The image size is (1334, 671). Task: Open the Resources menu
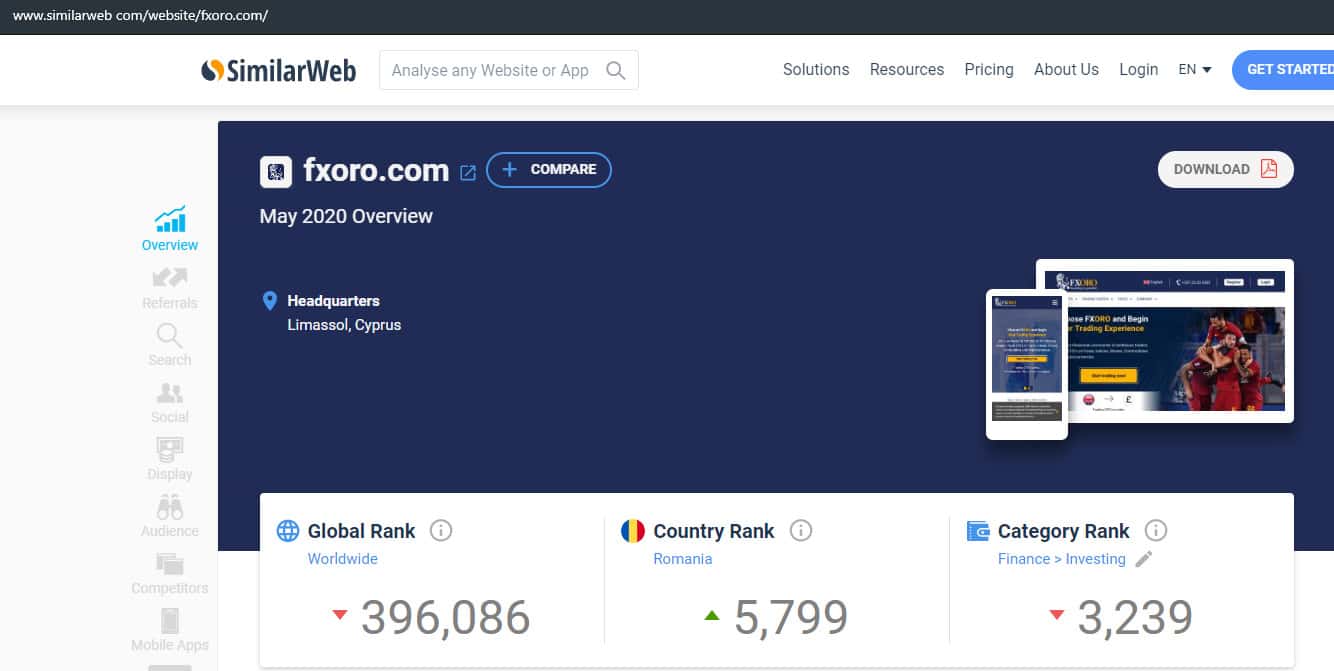(x=907, y=69)
